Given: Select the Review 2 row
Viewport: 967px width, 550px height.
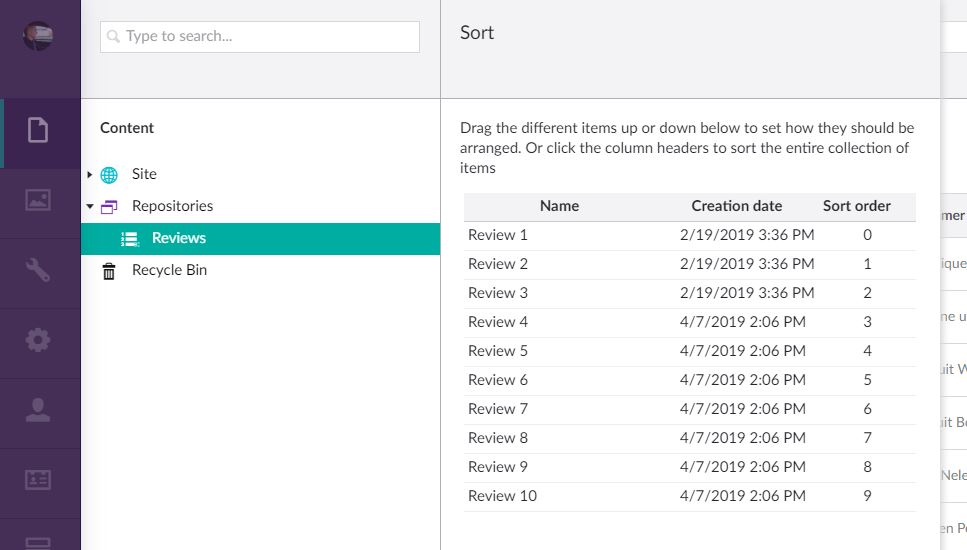Looking at the screenshot, I should pyautogui.click(x=689, y=265).
